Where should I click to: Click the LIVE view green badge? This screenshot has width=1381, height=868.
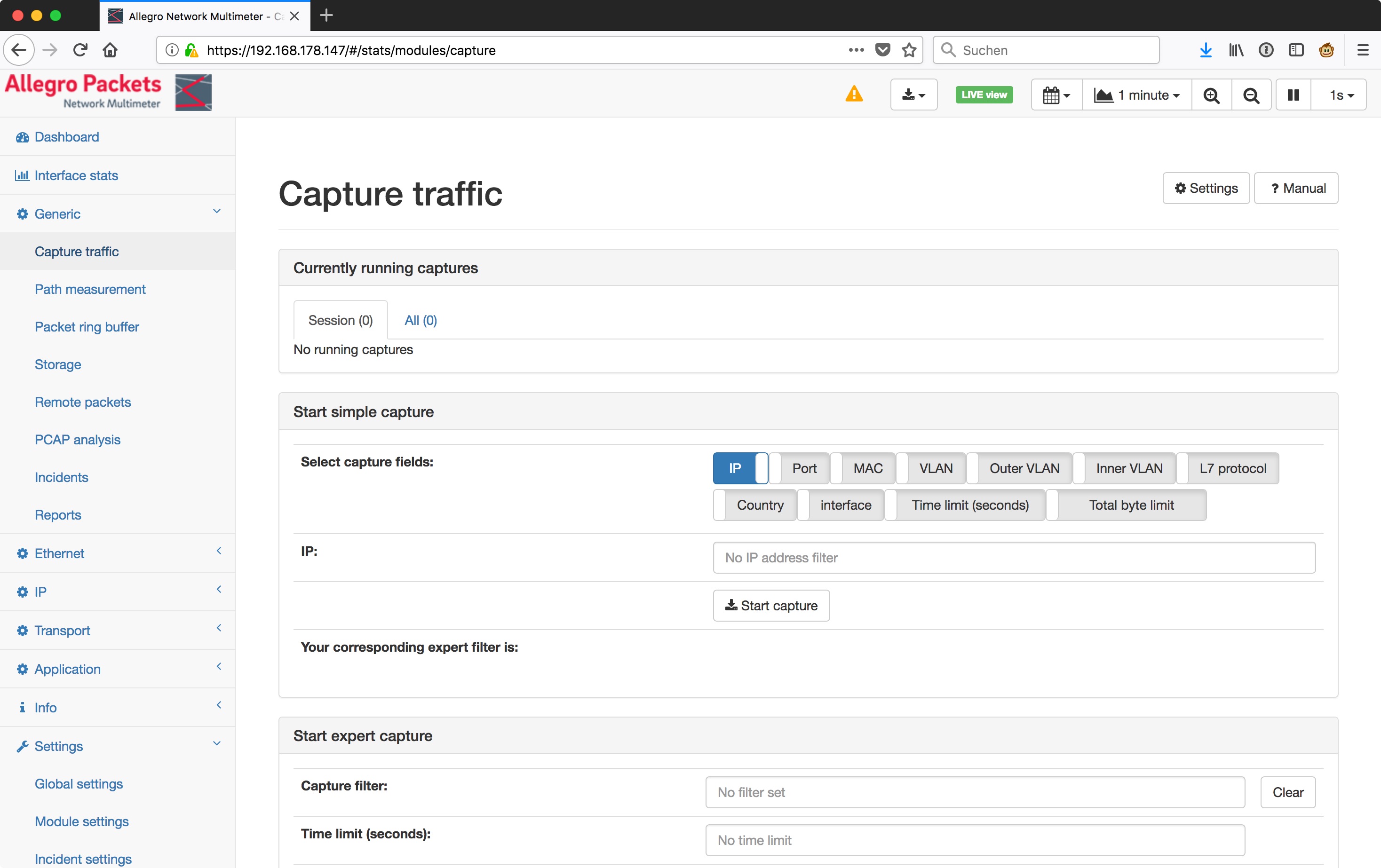pyautogui.click(x=984, y=95)
